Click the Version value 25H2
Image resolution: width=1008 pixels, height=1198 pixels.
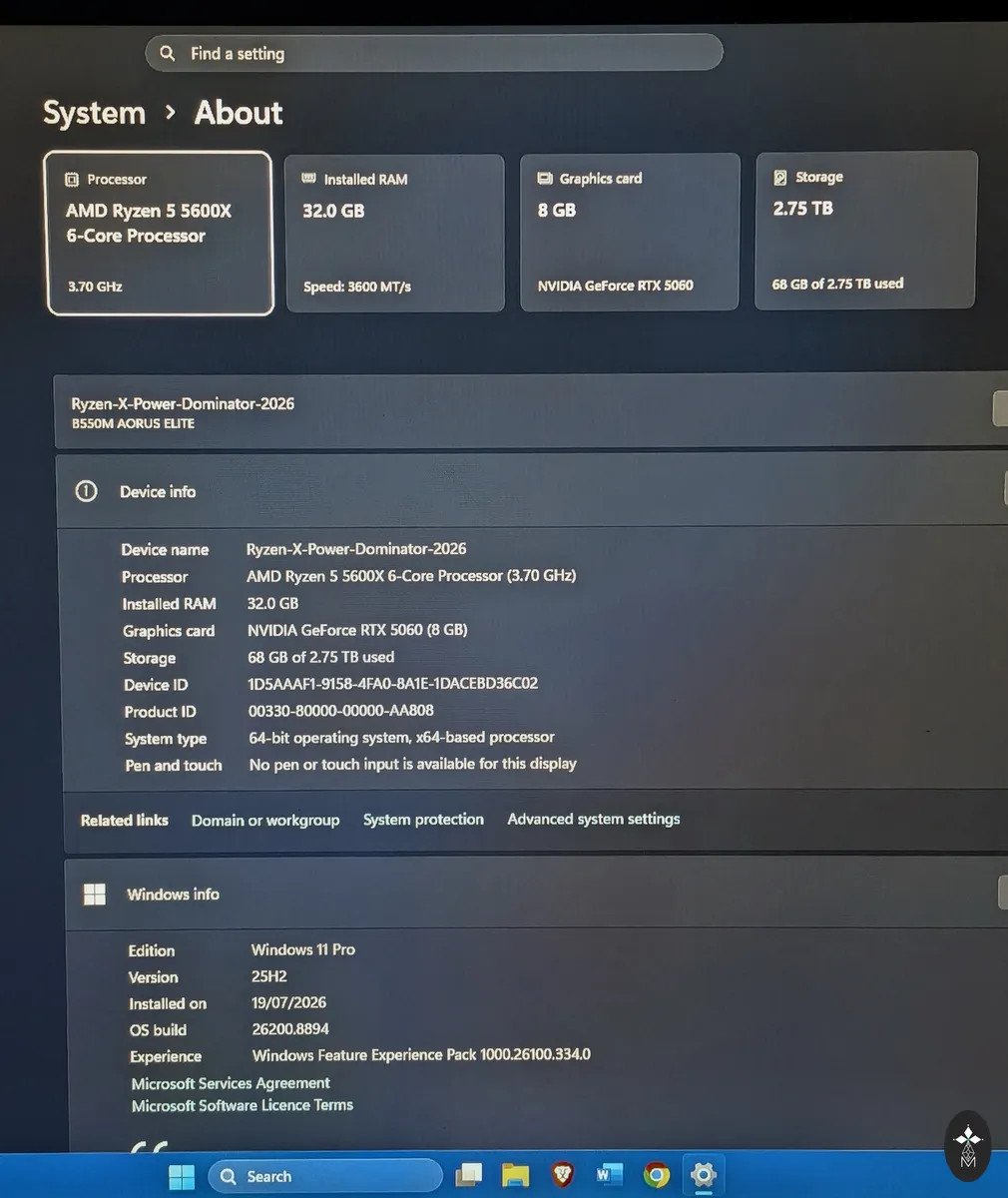coord(269,976)
